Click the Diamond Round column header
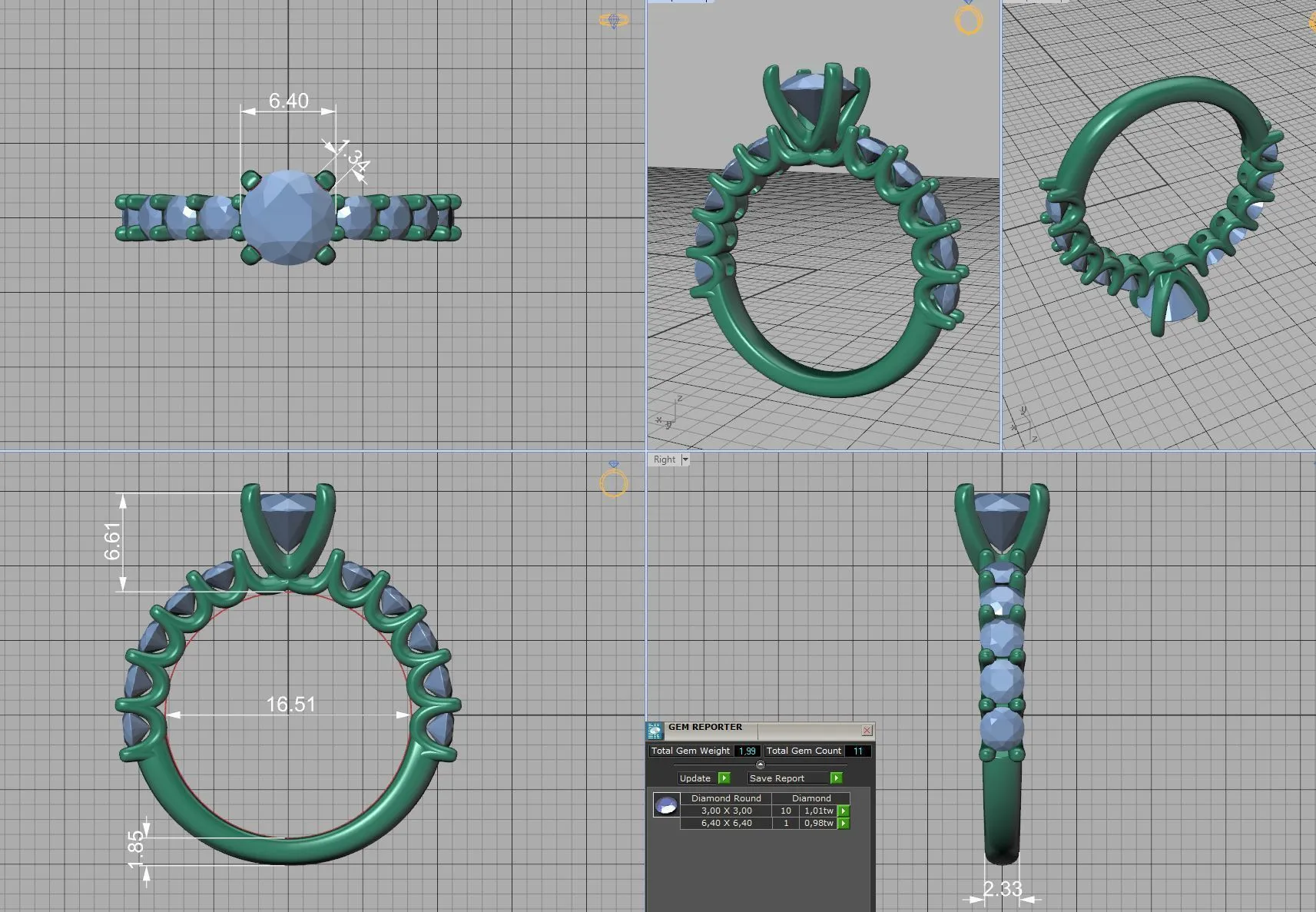1316x912 pixels. pos(726,798)
